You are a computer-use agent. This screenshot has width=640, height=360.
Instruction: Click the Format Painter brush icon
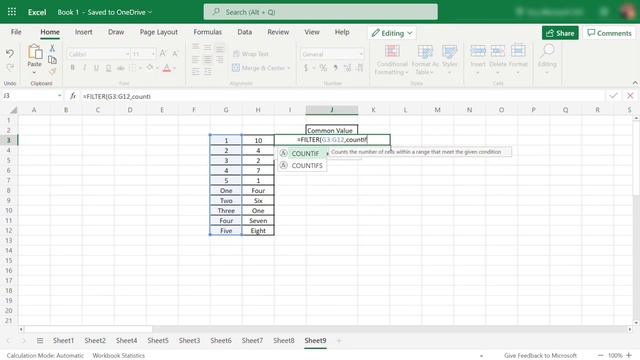[52, 71]
